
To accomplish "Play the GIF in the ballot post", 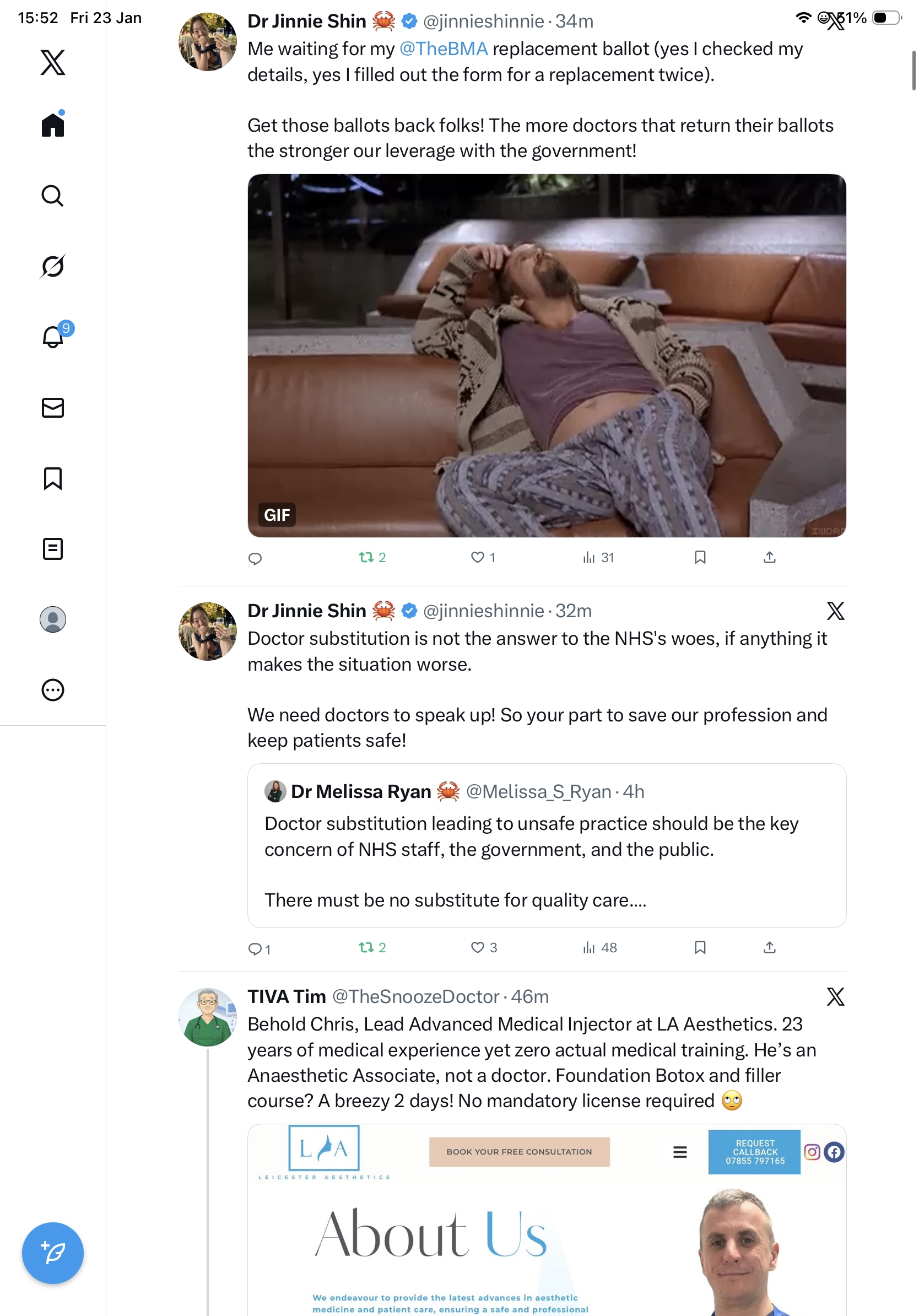I will (x=547, y=355).
